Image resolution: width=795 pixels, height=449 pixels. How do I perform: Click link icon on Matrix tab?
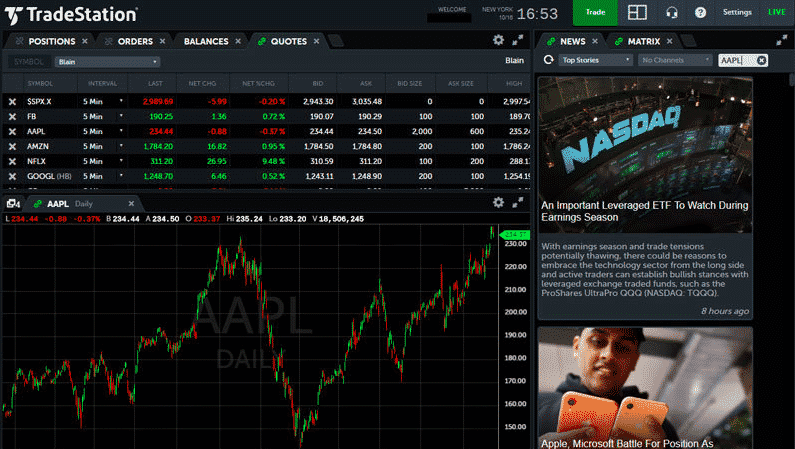(x=619, y=42)
